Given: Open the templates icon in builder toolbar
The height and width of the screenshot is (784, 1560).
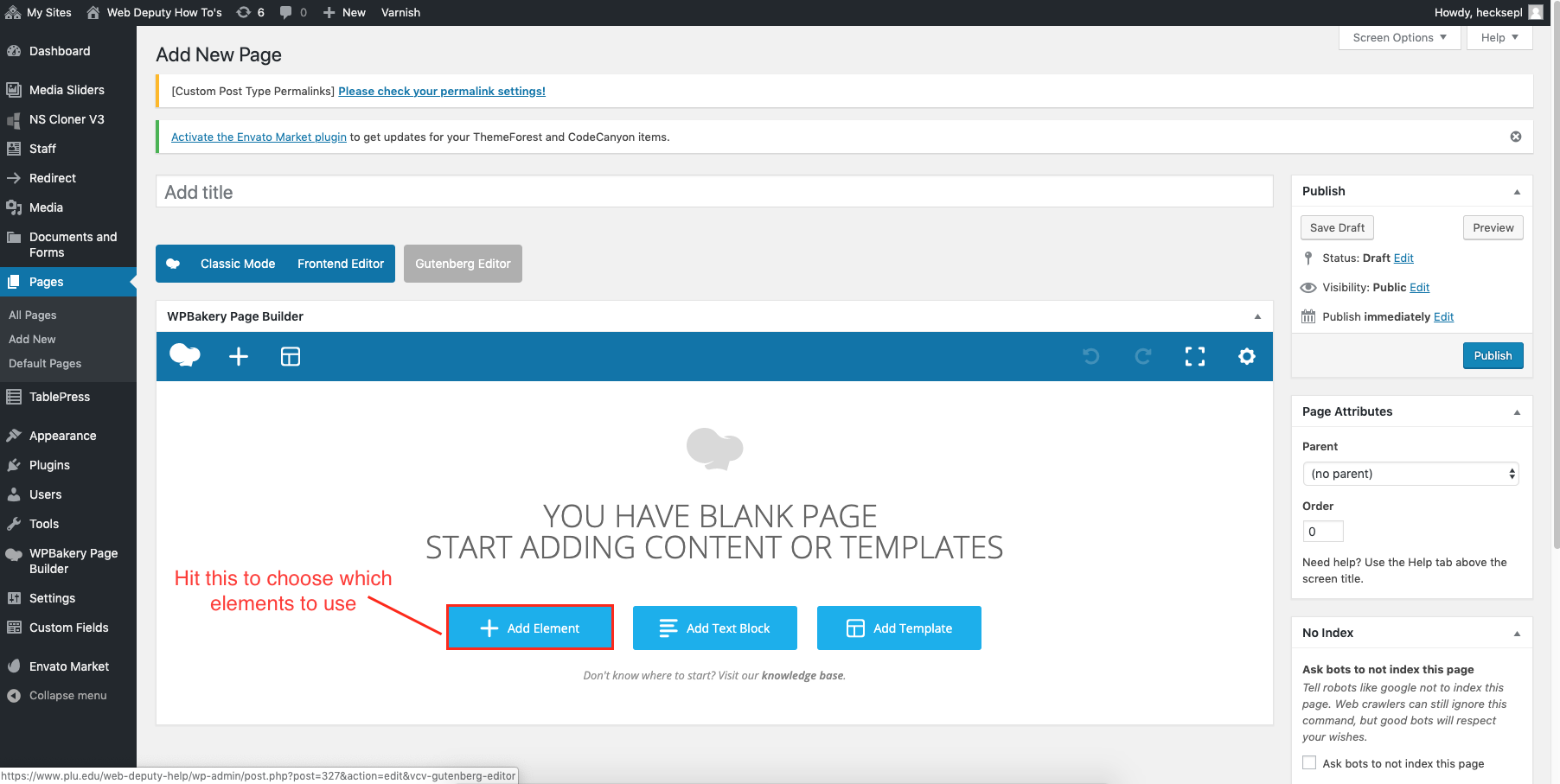Looking at the screenshot, I should [x=291, y=356].
